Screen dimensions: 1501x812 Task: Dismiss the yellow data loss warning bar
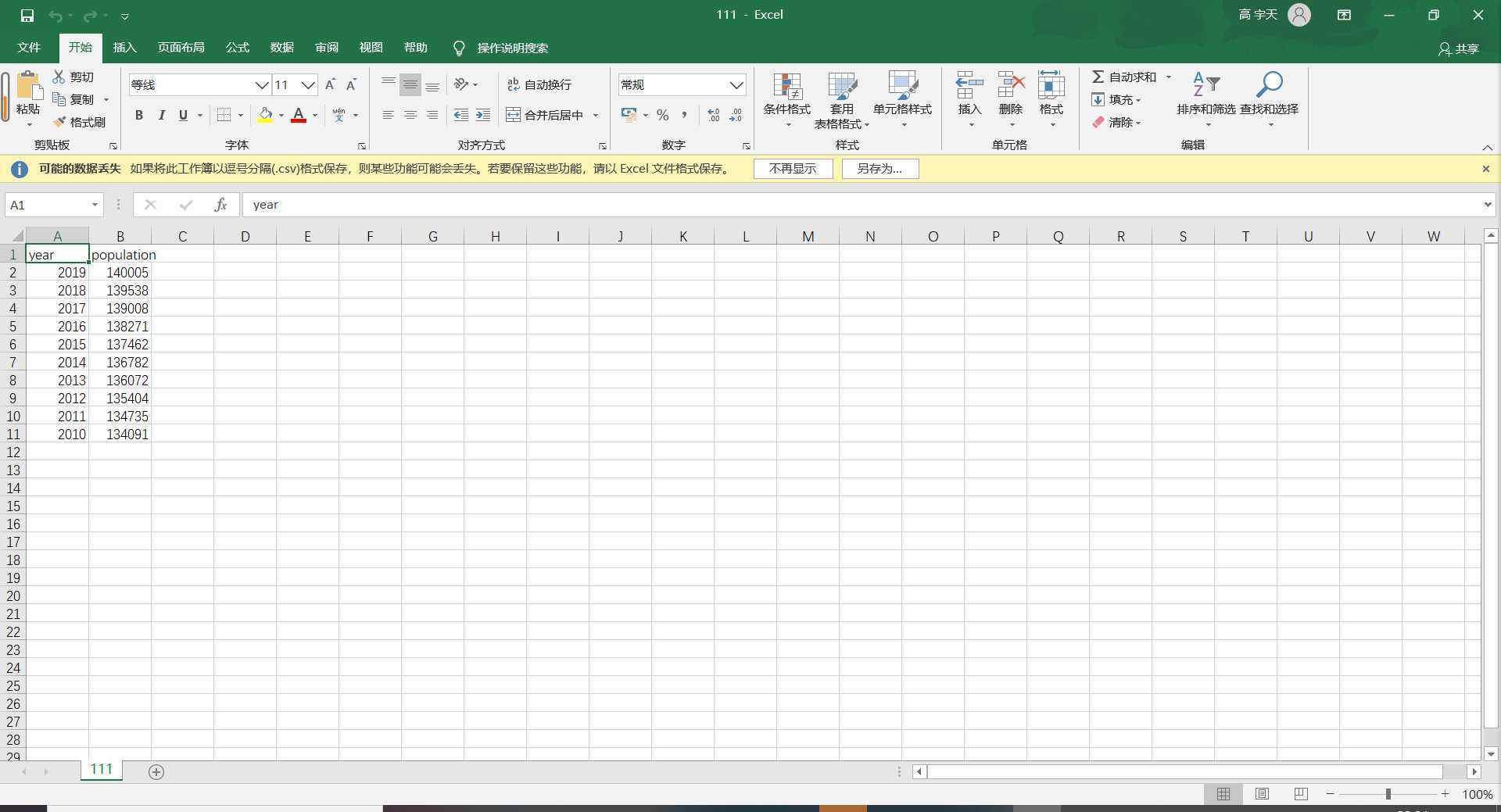click(1486, 169)
